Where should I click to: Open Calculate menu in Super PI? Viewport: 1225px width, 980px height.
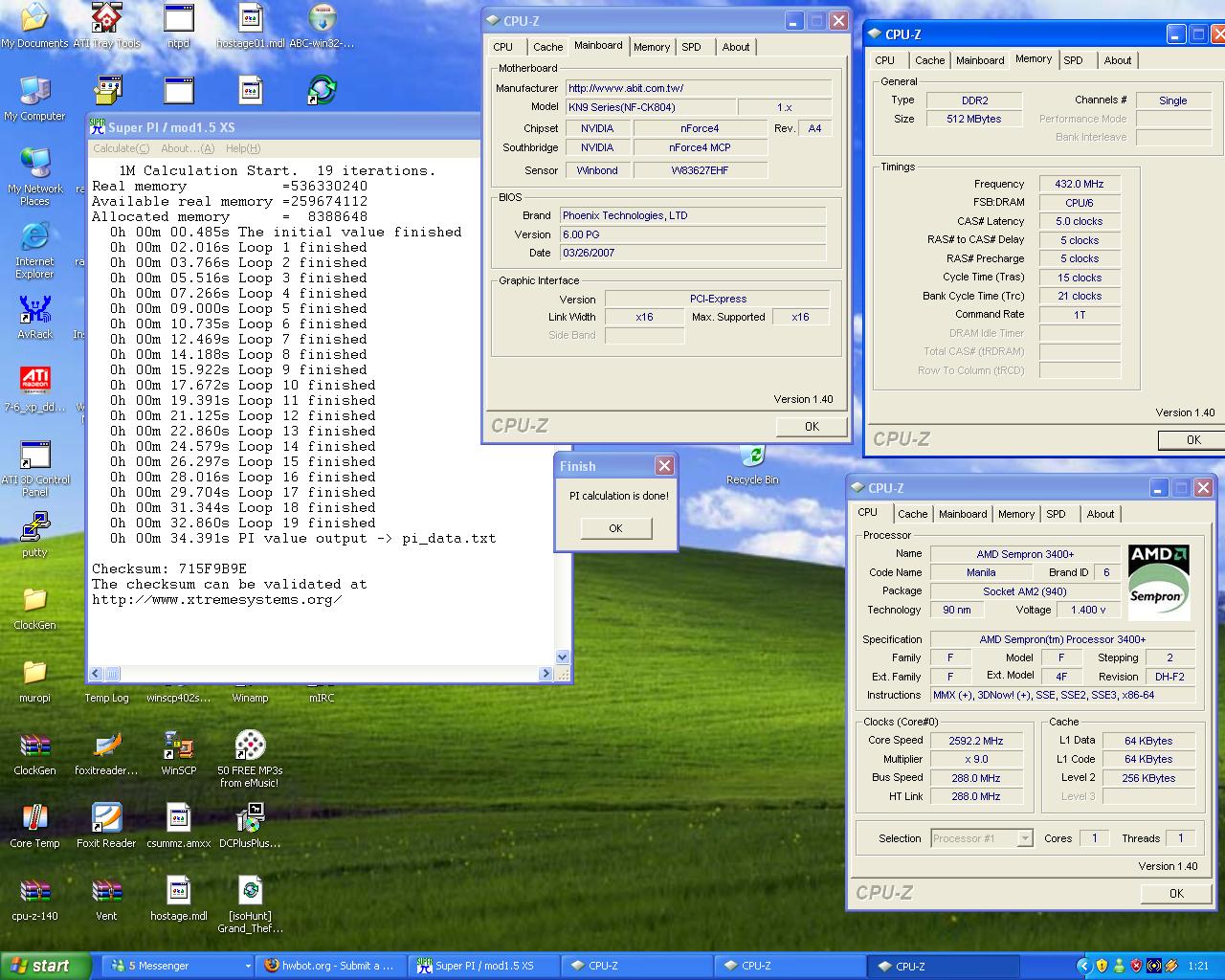point(121,148)
